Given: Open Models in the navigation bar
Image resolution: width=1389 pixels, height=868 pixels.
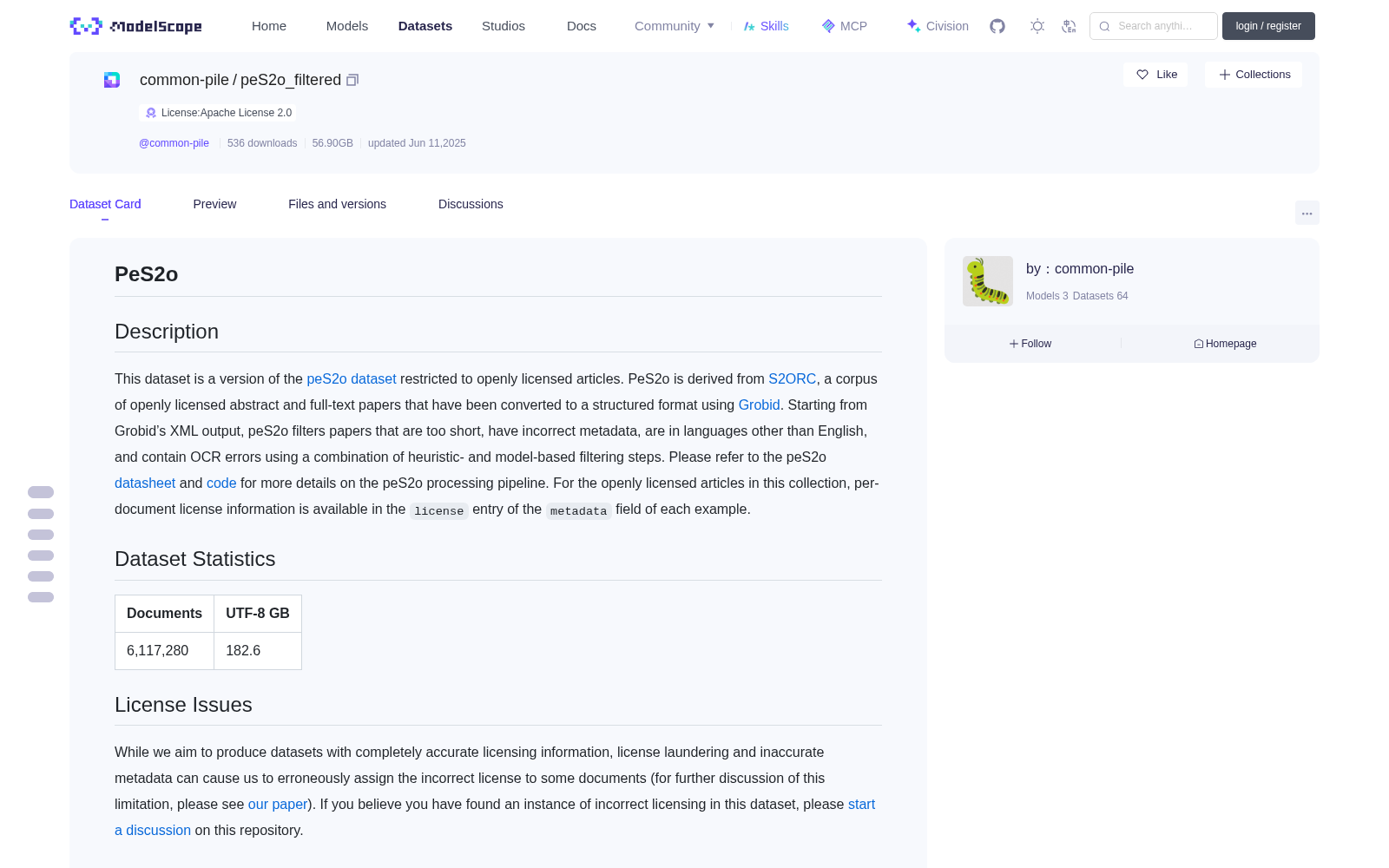Looking at the screenshot, I should (x=347, y=26).
